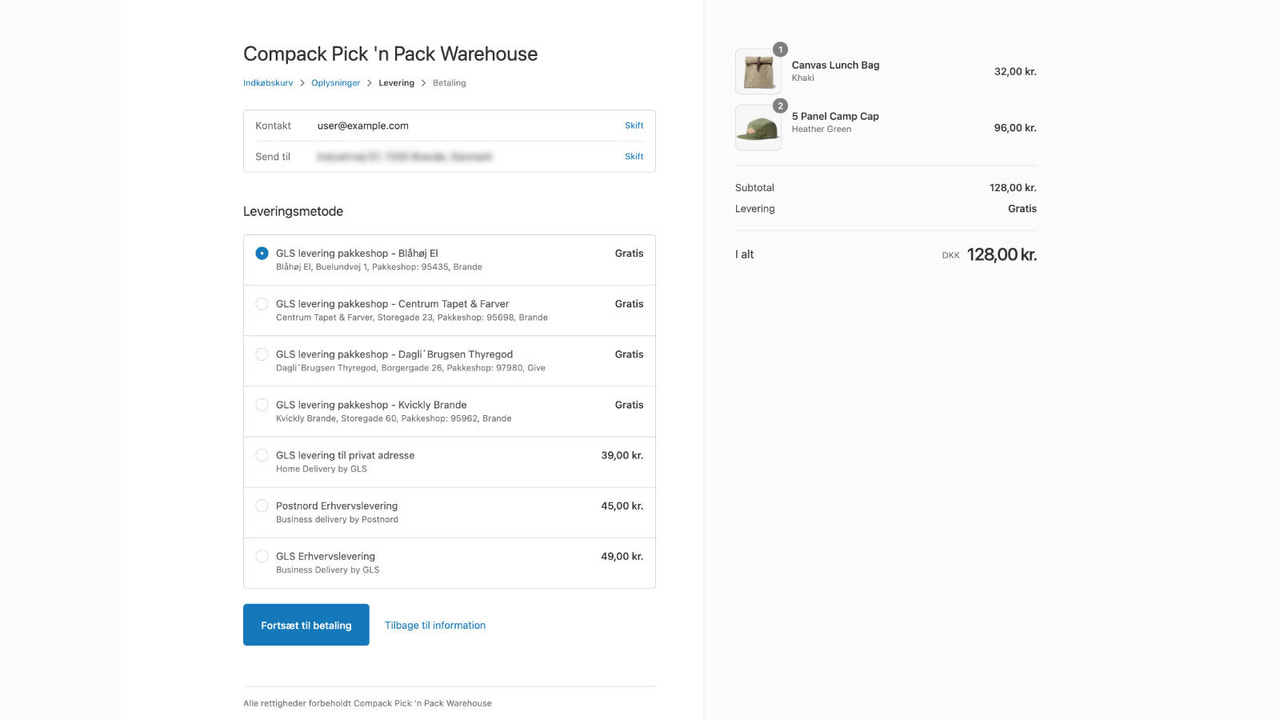Click Skift next to Kontakt email

634,125
